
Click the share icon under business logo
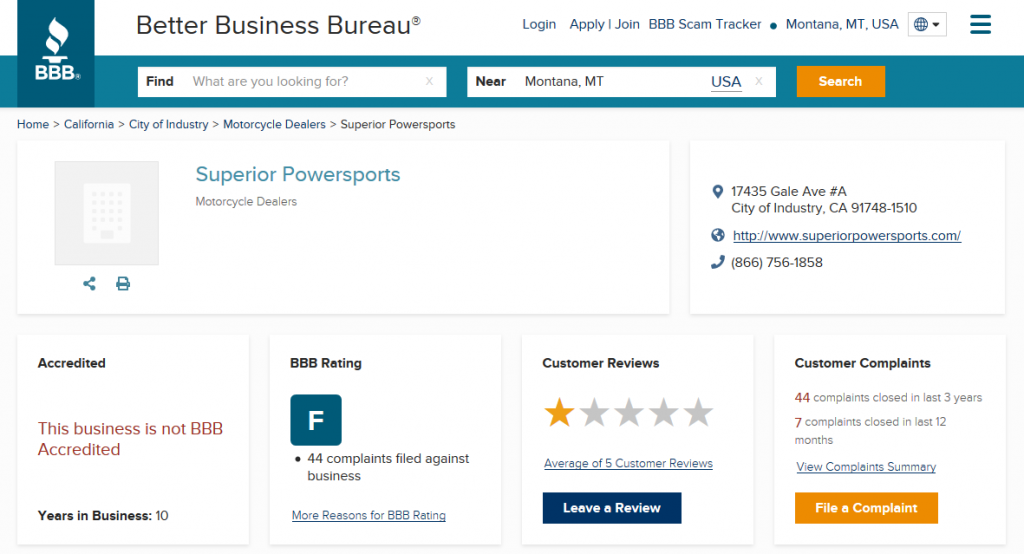(x=90, y=284)
